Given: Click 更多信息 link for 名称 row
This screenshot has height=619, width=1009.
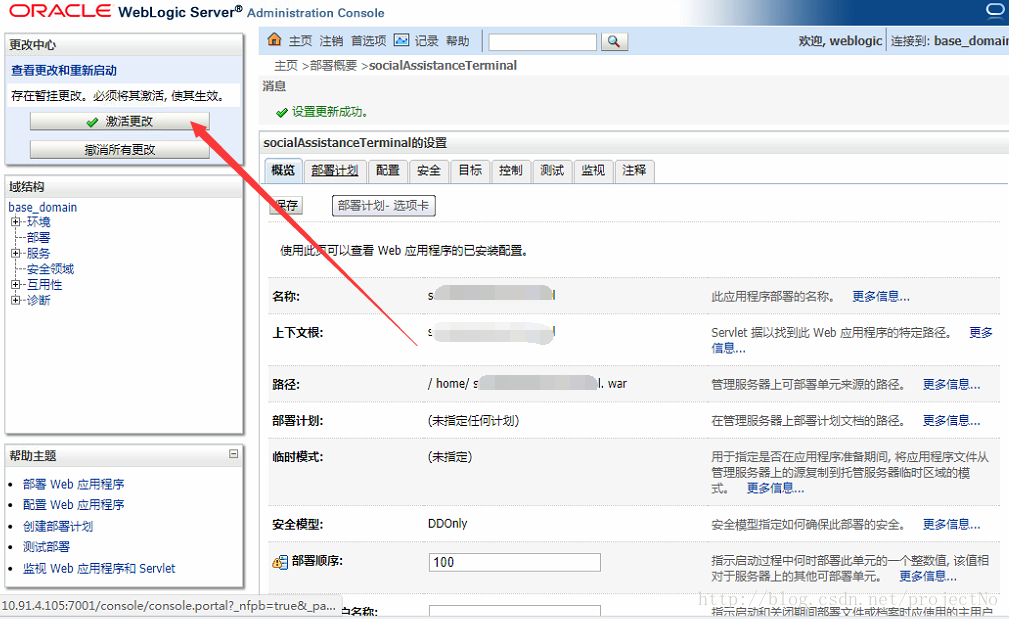Looking at the screenshot, I should (881, 297).
